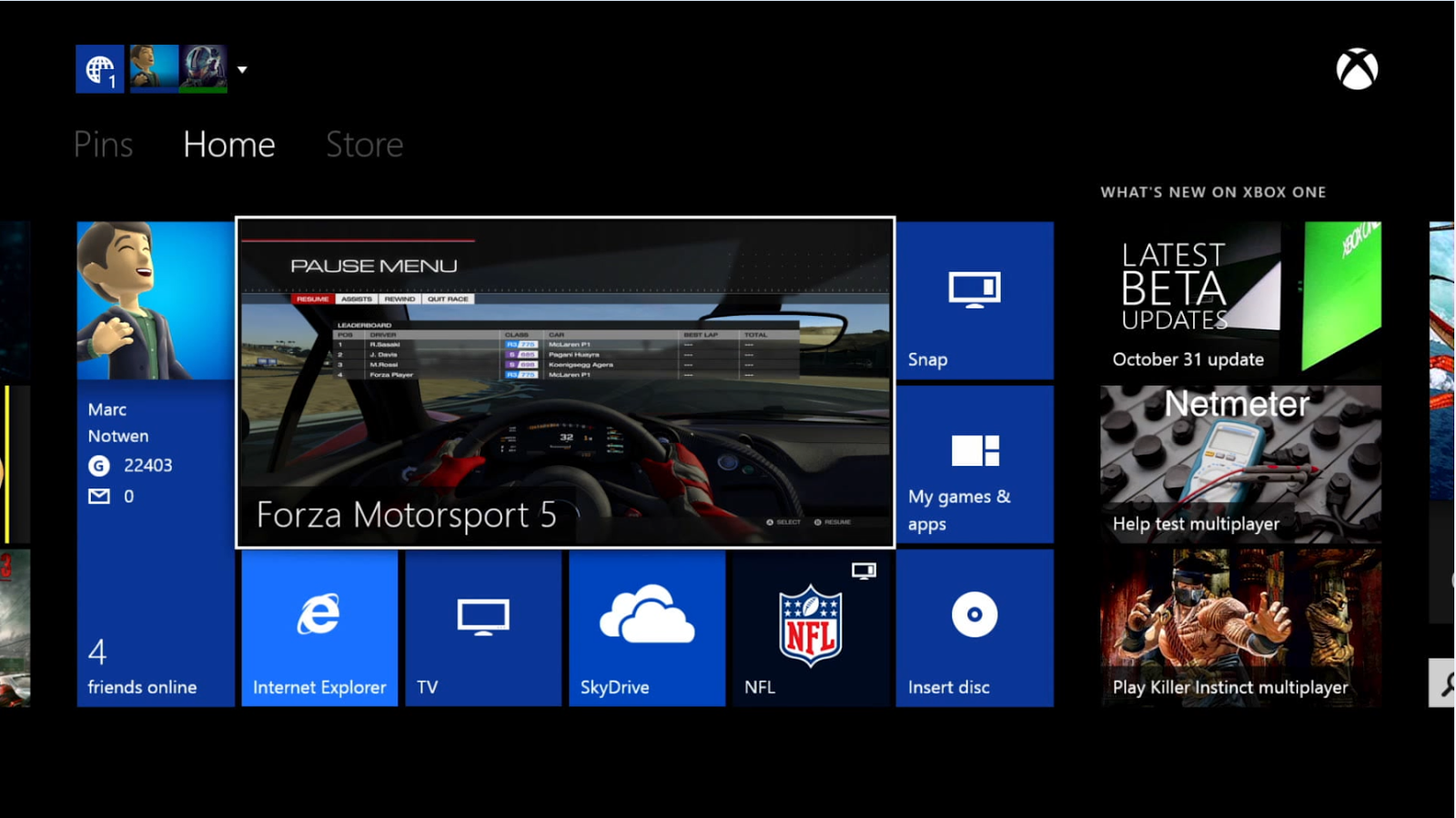Viewport: 1456px width, 818px height.
Task: Open My games & apps tile
Action: 975,464
